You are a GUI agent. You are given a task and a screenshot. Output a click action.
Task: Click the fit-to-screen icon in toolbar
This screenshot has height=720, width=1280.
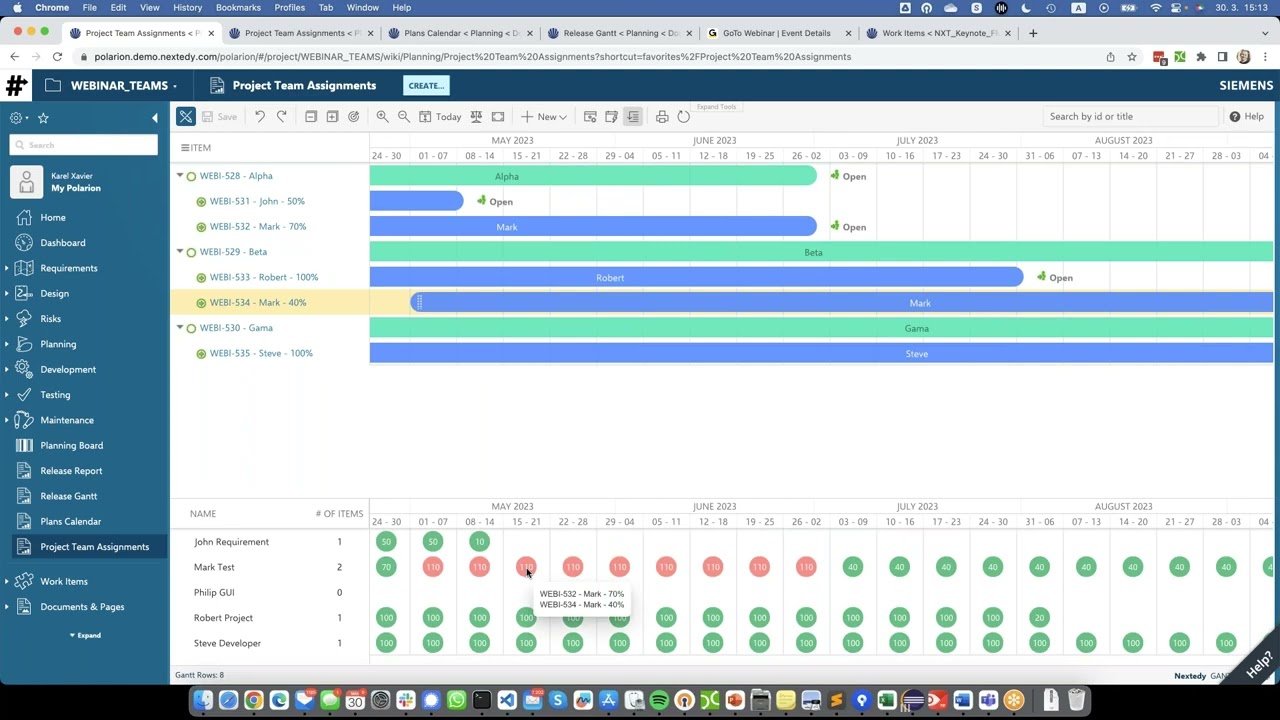pyautogui.click(x=498, y=117)
